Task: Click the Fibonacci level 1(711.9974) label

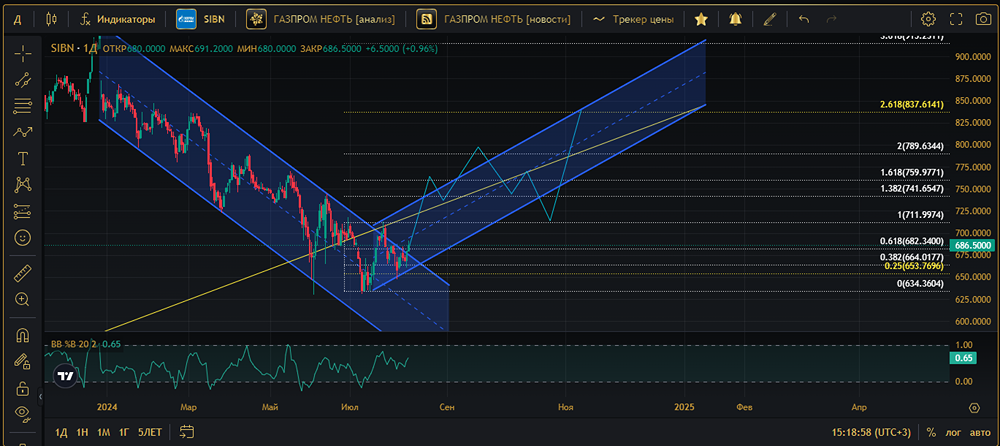Action: [x=920, y=214]
